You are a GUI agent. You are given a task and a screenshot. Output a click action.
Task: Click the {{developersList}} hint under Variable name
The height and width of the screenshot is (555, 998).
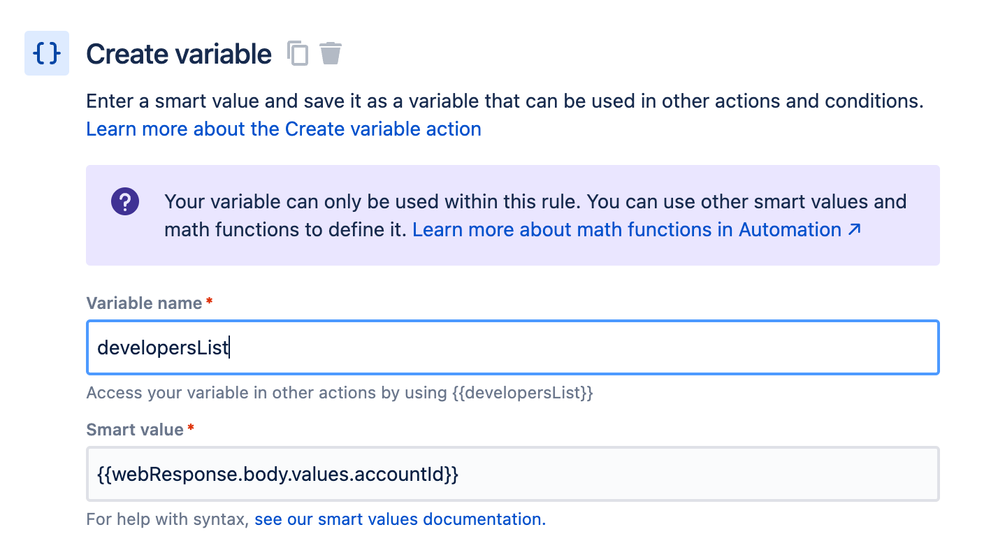tap(523, 393)
